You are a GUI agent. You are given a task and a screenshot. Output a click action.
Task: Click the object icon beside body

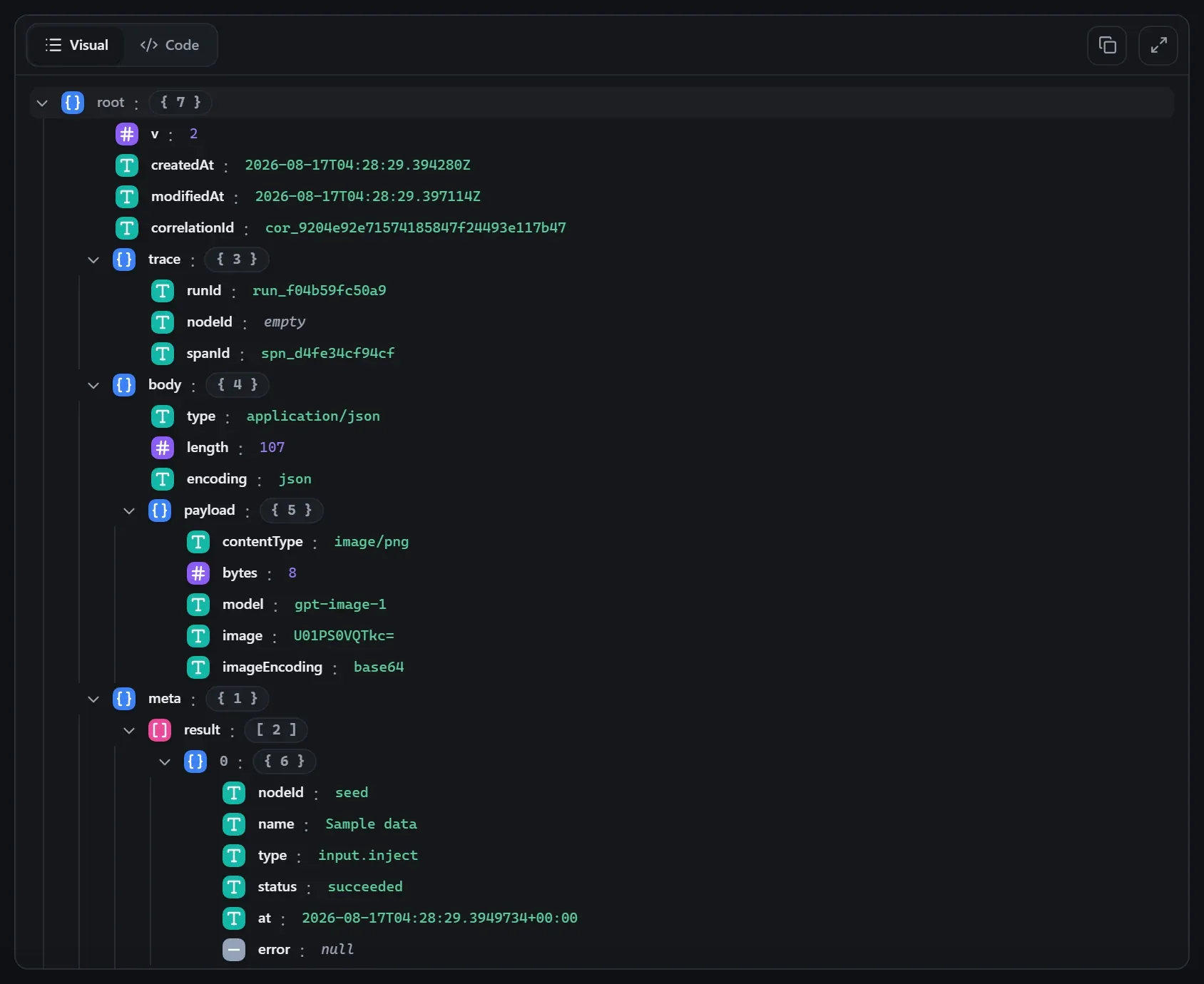click(x=124, y=385)
